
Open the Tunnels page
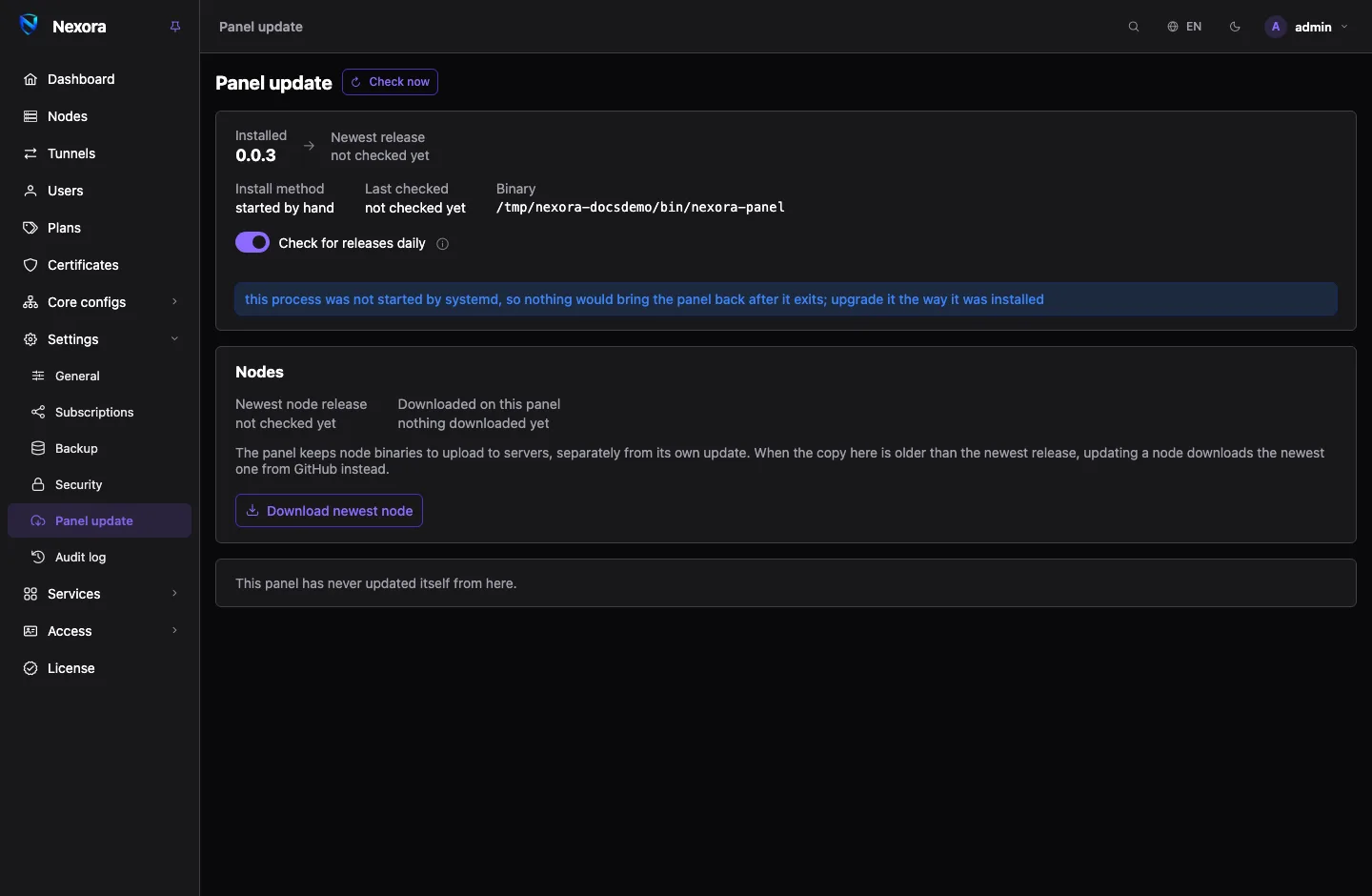click(100, 153)
